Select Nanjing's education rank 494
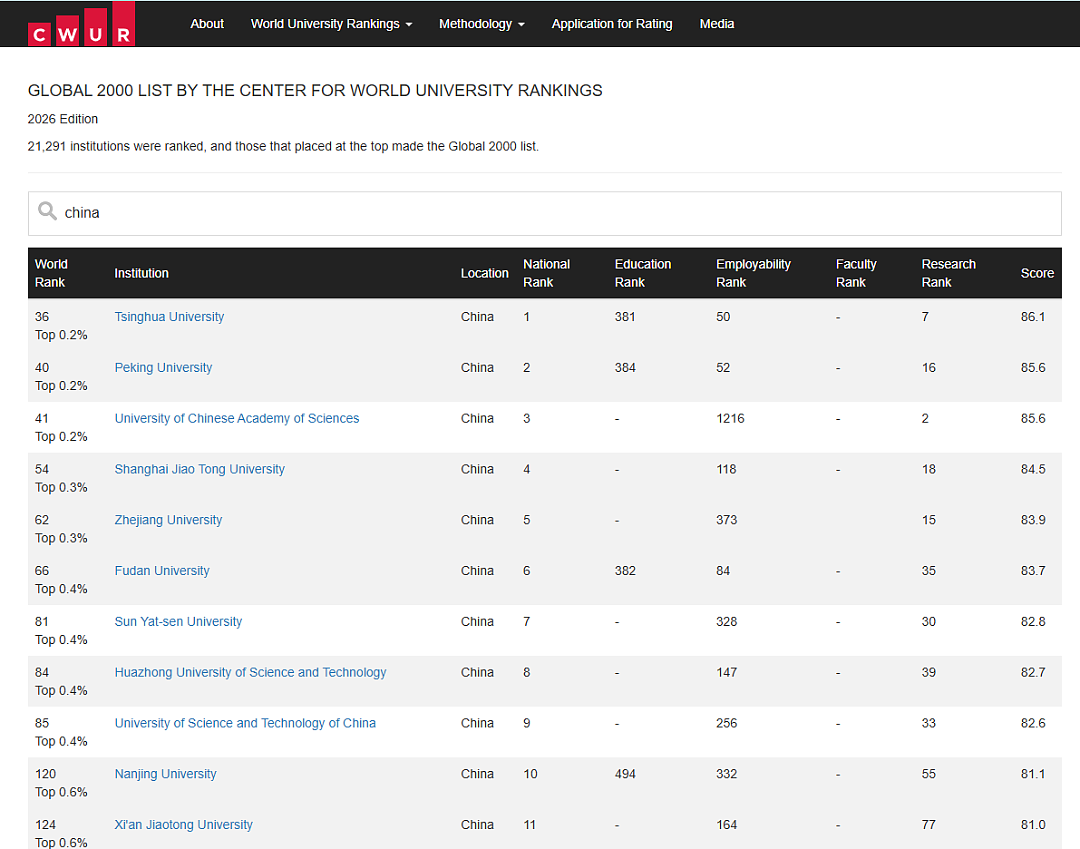This screenshot has width=1080, height=849. [625, 774]
